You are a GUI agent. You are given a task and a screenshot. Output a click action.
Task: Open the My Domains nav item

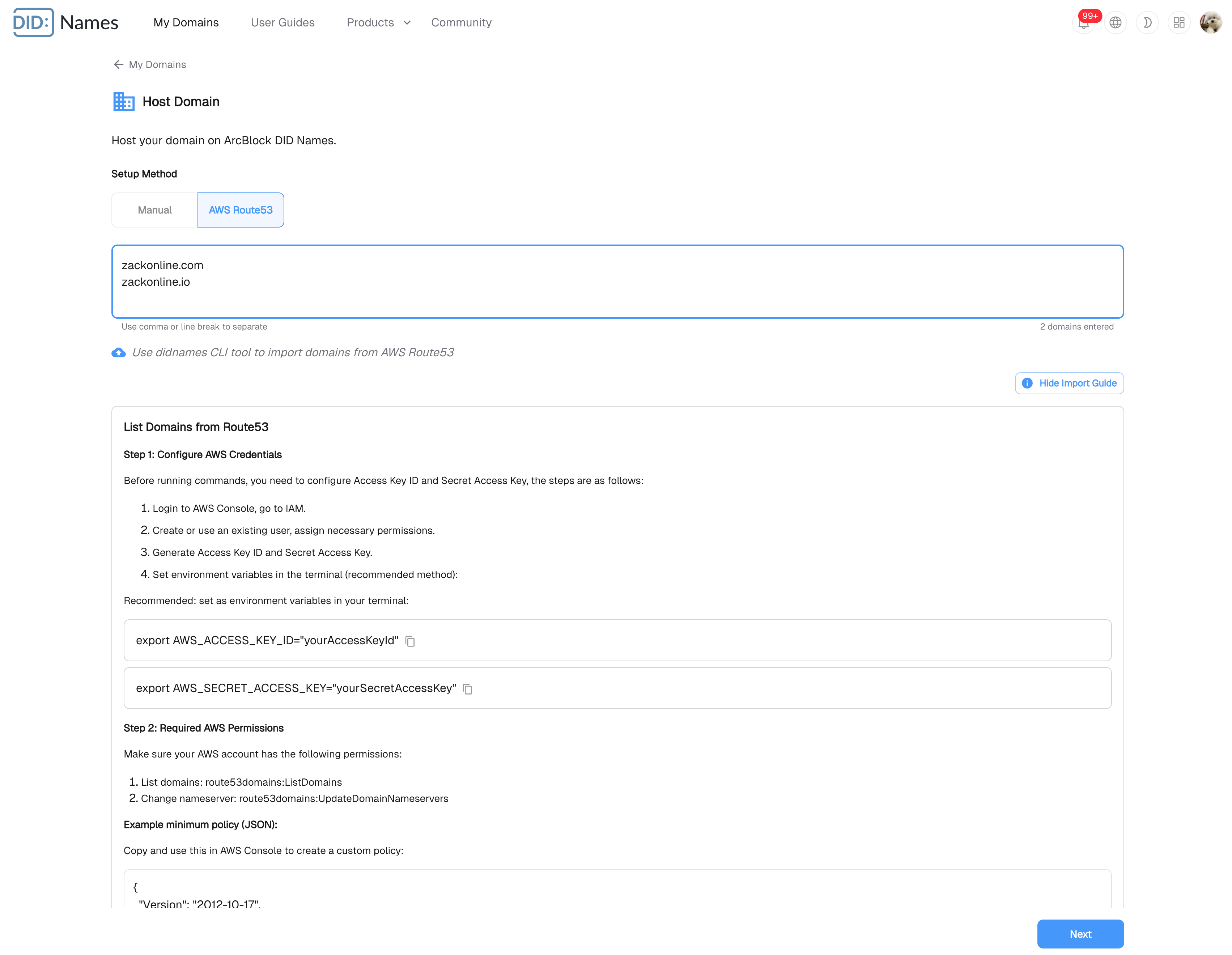(x=186, y=22)
